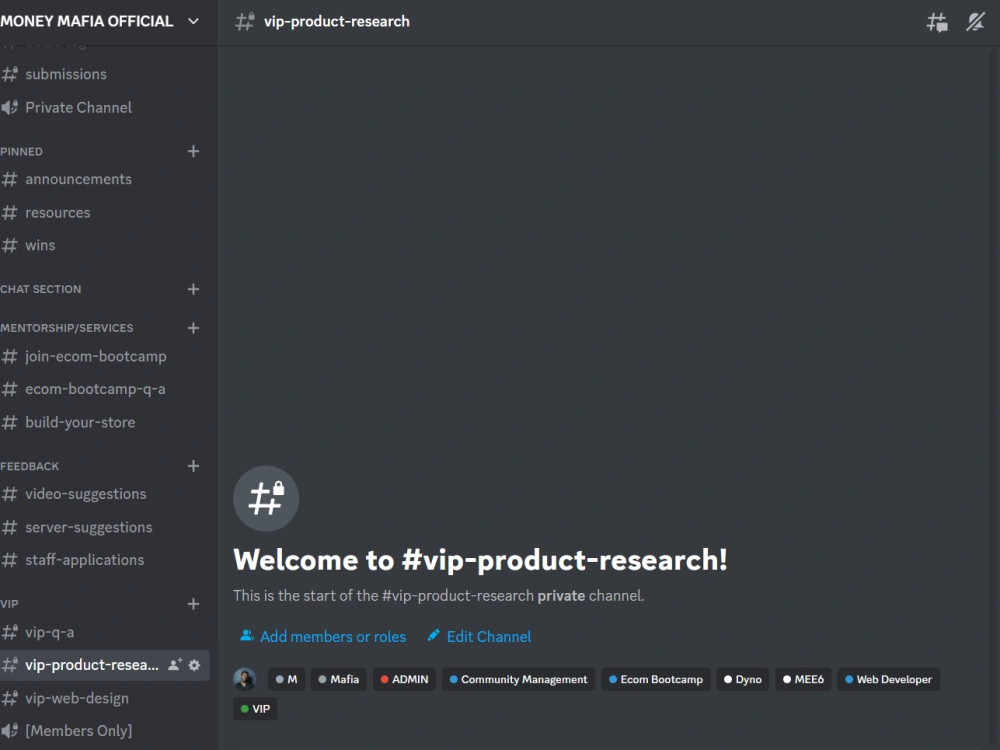Viewport: 1000px width, 750px height.
Task: Open the submissions channel
Action: [66, 74]
